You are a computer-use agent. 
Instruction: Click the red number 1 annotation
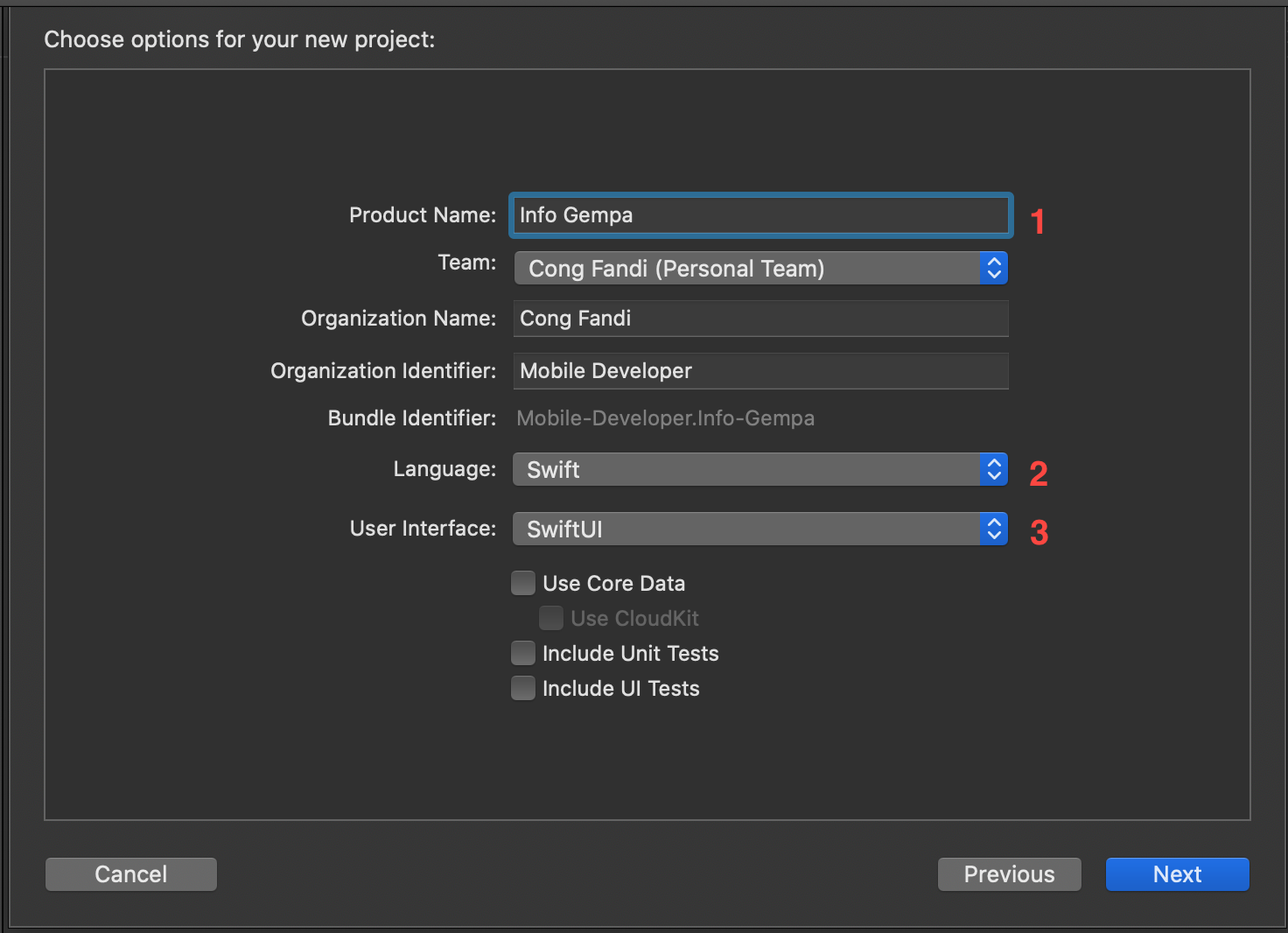click(1038, 222)
